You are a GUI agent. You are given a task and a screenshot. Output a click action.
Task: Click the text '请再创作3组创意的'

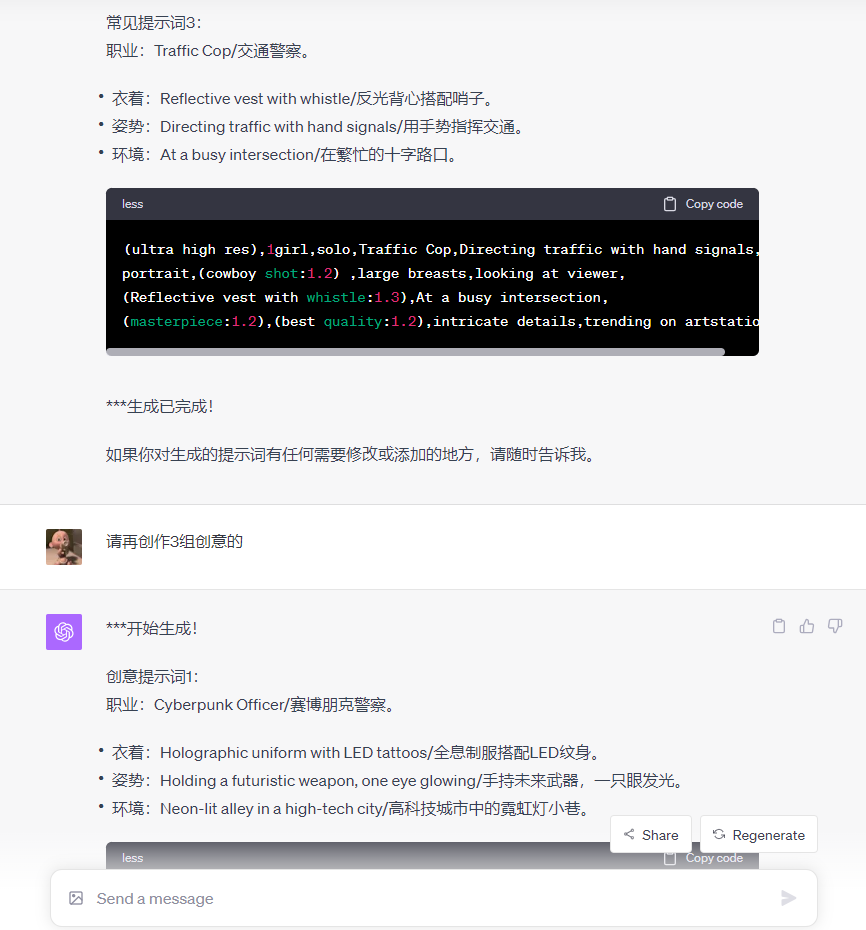point(174,542)
